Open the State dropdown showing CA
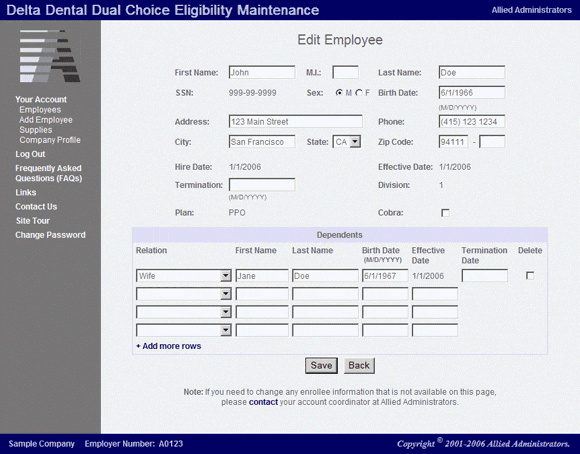 pos(347,142)
